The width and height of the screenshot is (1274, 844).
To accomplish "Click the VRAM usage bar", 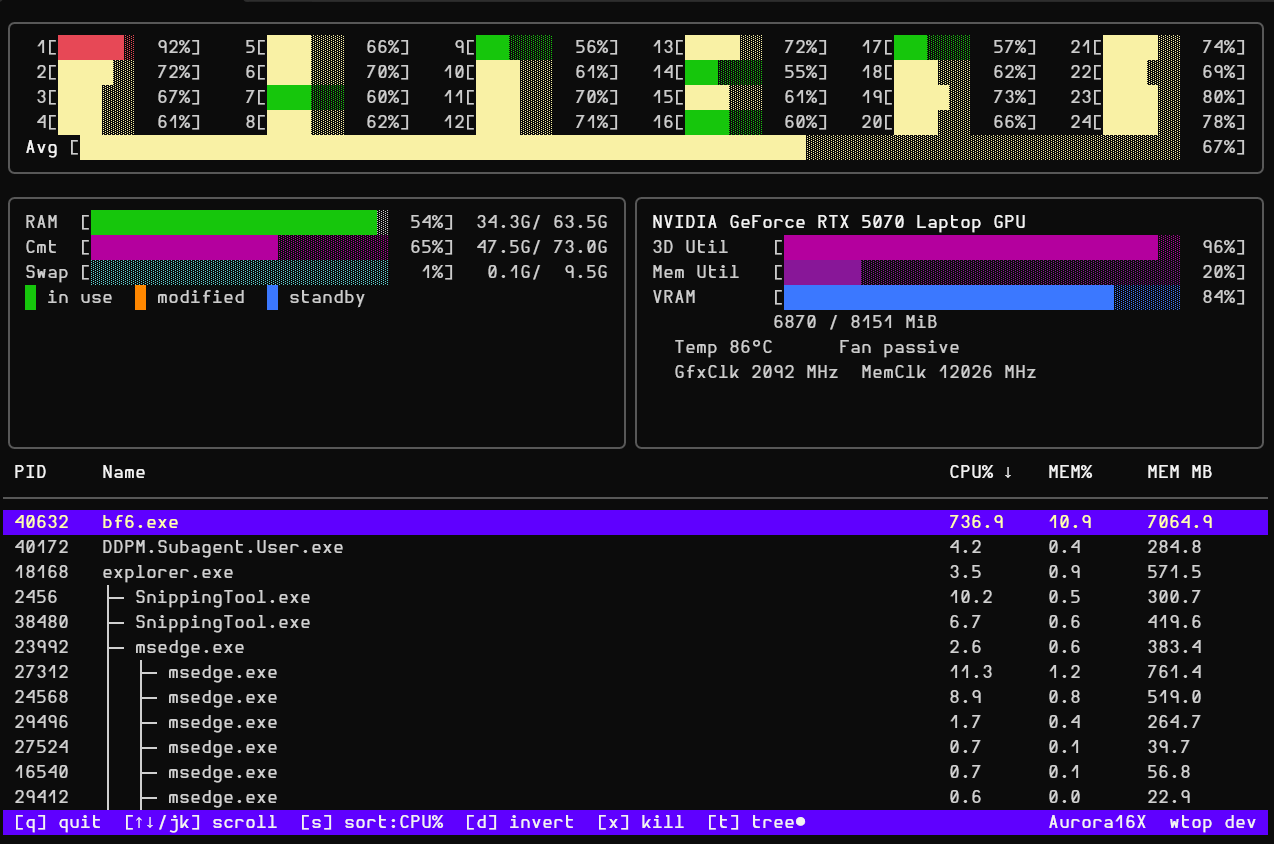I will click(982, 297).
